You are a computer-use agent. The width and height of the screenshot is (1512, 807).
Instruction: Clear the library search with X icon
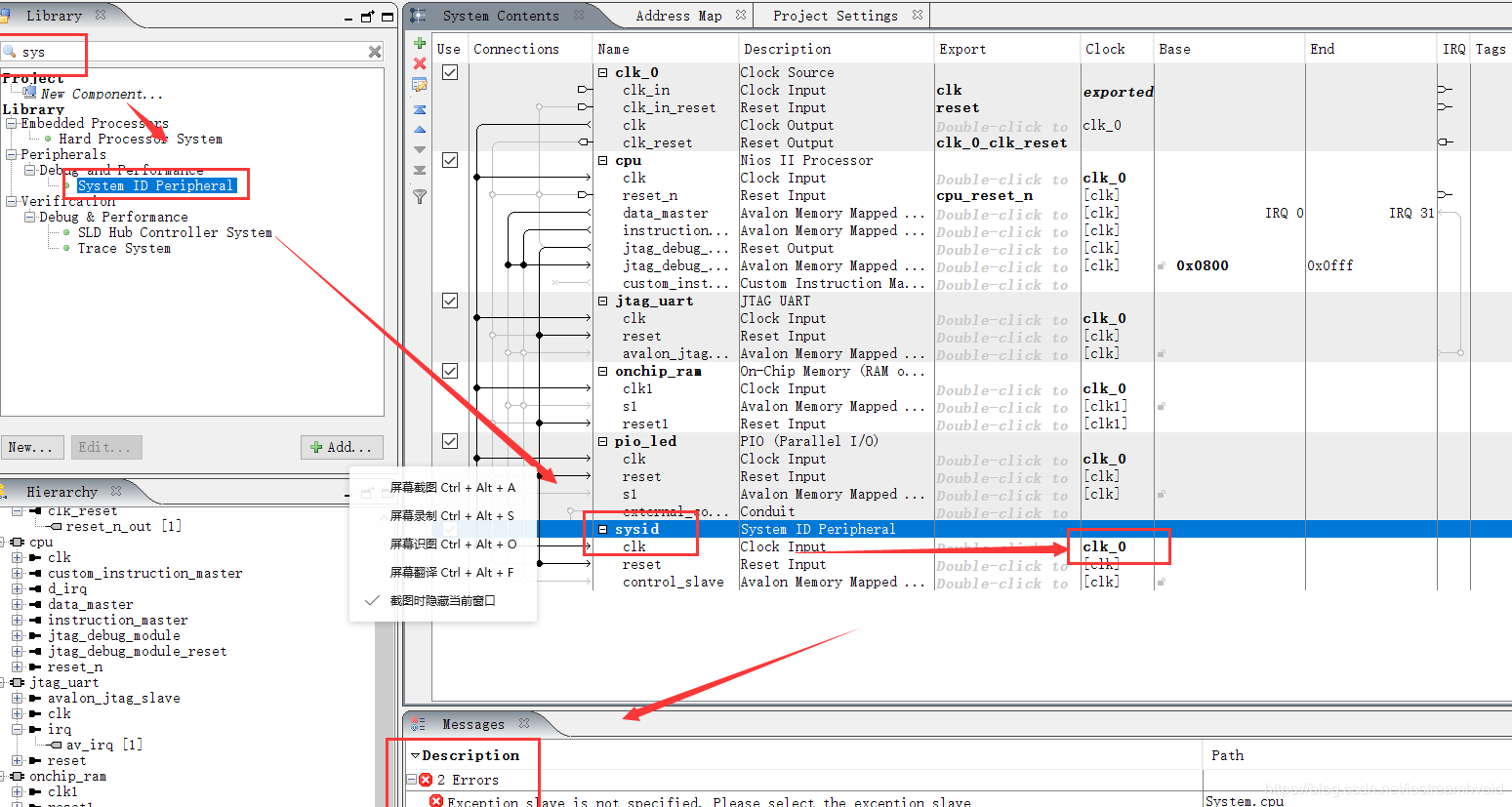375,52
